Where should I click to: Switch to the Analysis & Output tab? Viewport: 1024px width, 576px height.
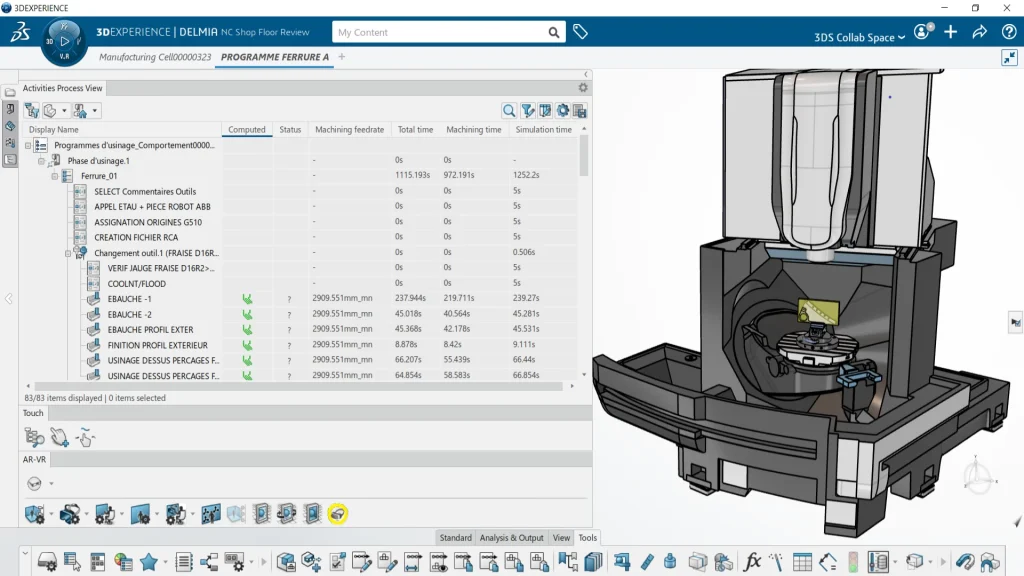pyautogui.click(x=511, y=538)
